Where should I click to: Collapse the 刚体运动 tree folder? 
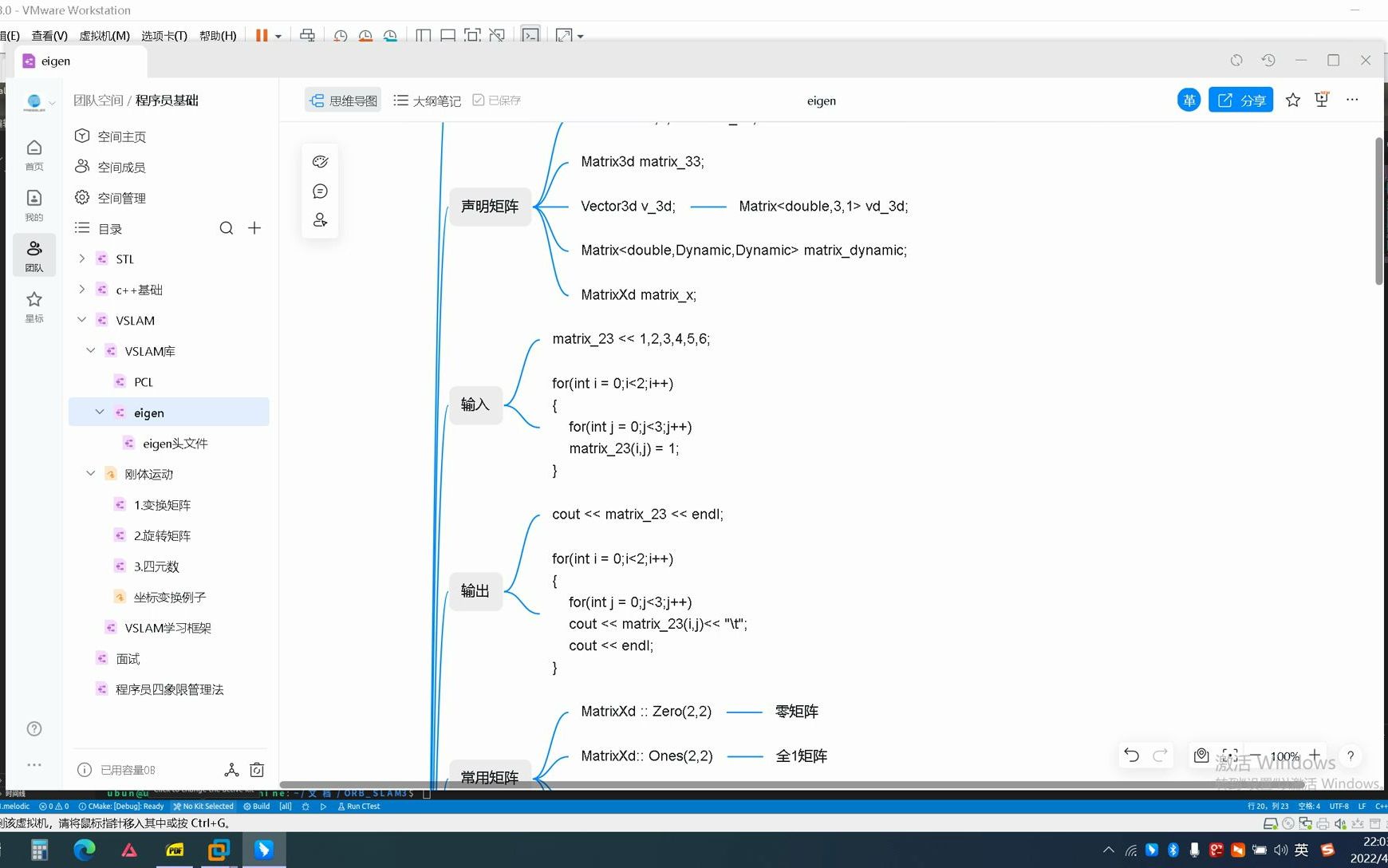click(x=91, y=473)
